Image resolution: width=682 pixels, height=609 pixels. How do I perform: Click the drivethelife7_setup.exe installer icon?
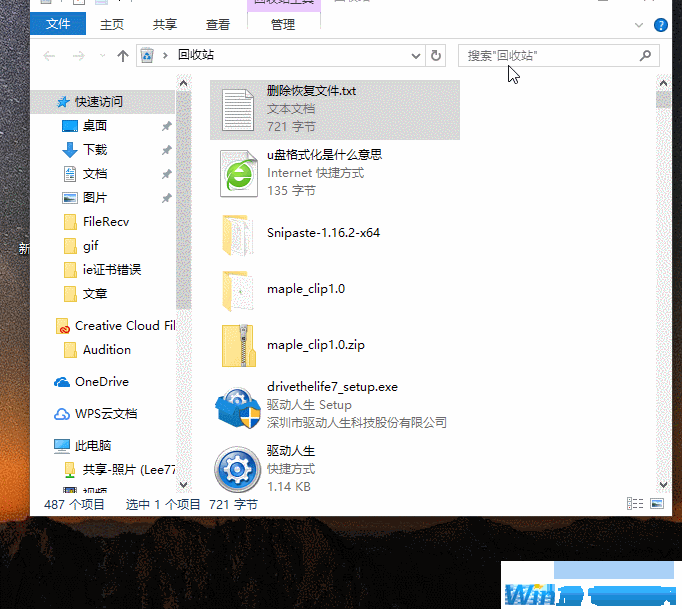click(x=237, y=405)
